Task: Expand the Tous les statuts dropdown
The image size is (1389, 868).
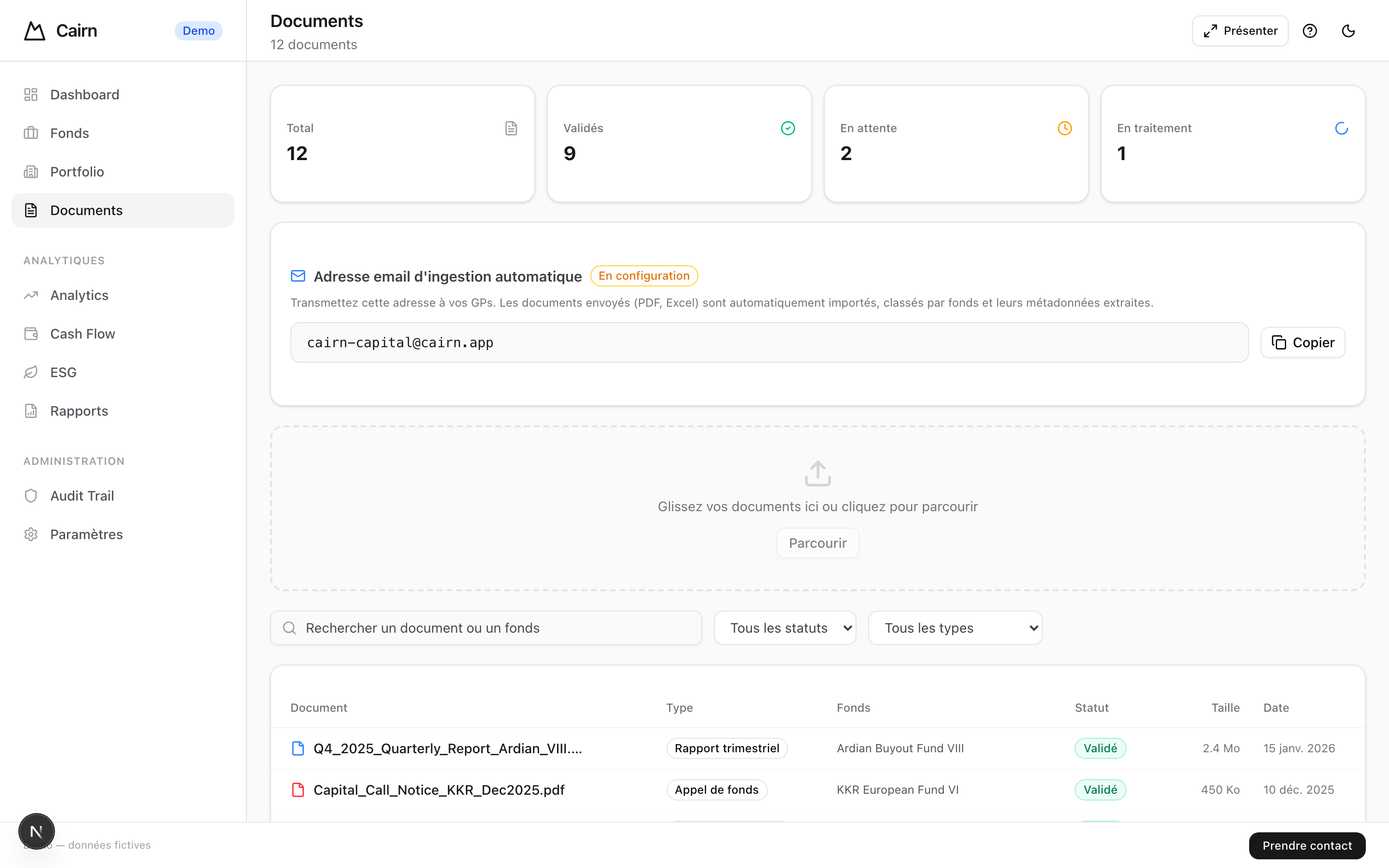Action: 785,627
